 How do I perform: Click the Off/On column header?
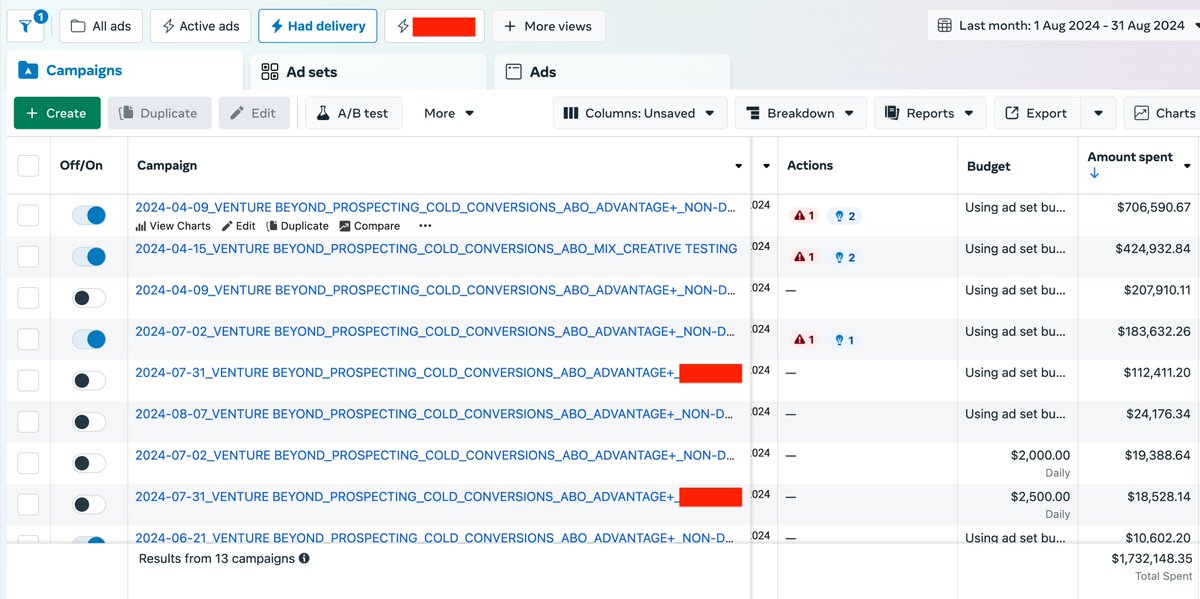coord(81,165)
